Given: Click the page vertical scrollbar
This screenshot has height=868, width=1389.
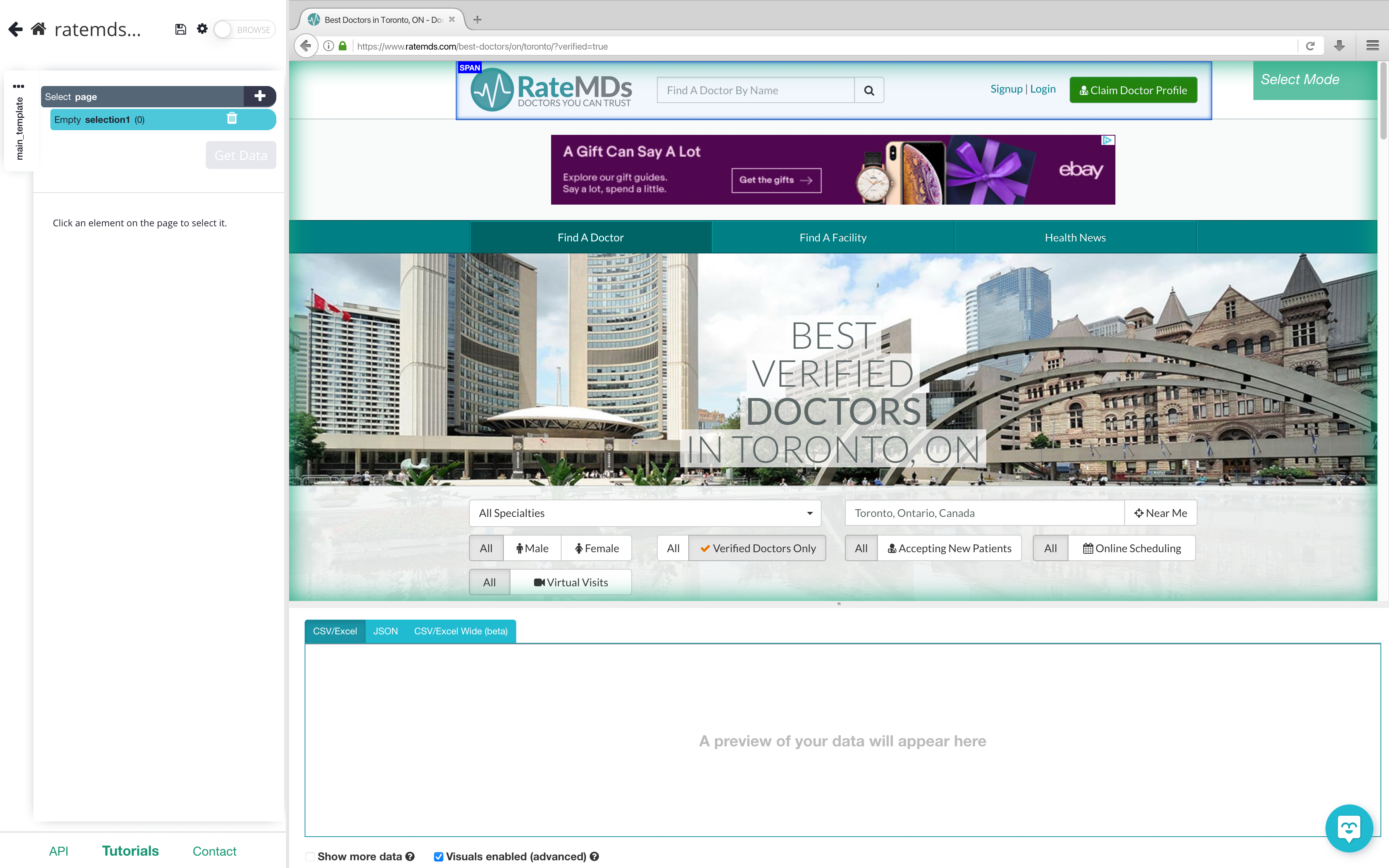Looking at the screenshot, I should 1383,100.
